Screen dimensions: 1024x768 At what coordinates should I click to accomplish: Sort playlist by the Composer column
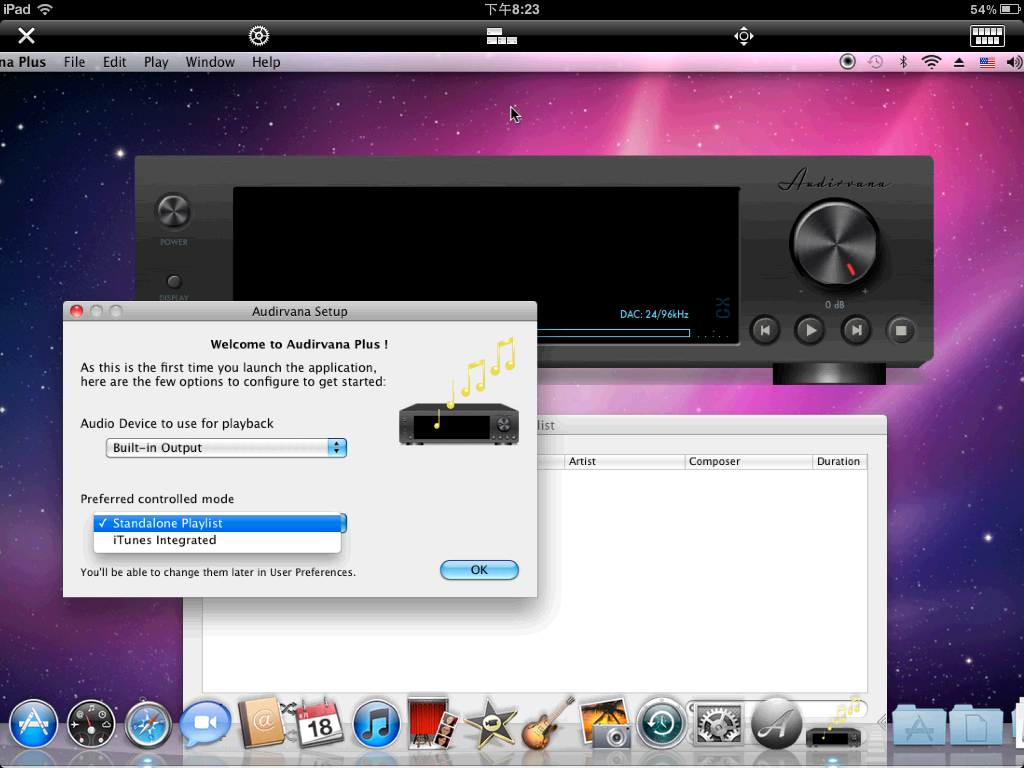(748, 462)
